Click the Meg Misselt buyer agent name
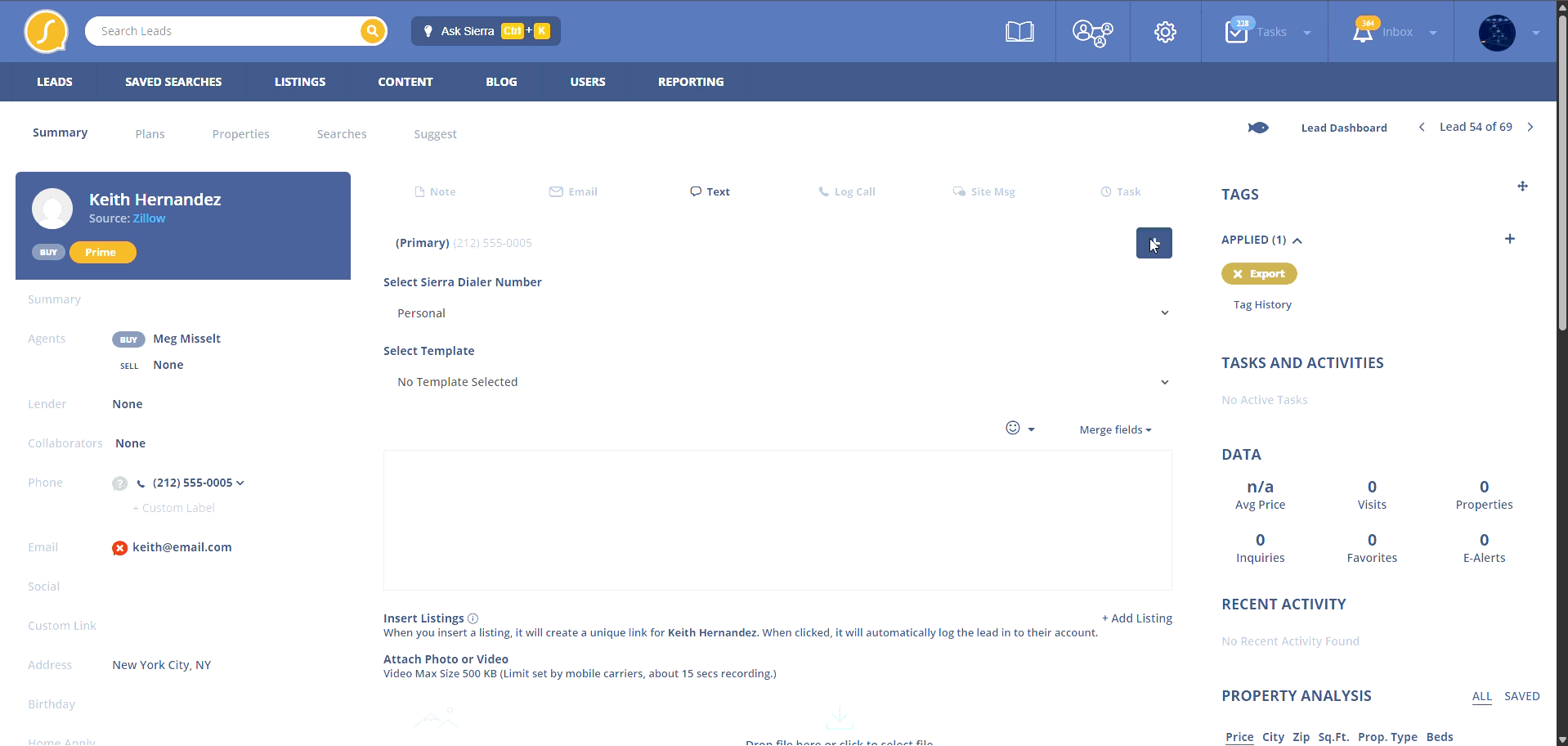The width and height of the screenshot is (1568, 746). coord(186,339)
